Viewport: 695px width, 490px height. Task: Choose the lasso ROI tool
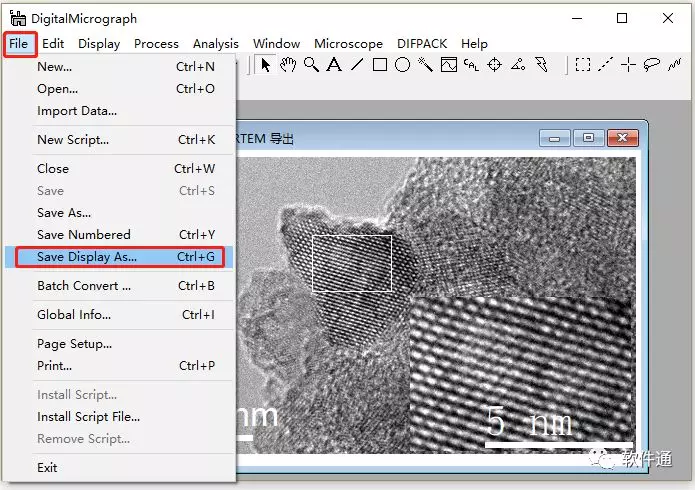pos(651,65)
